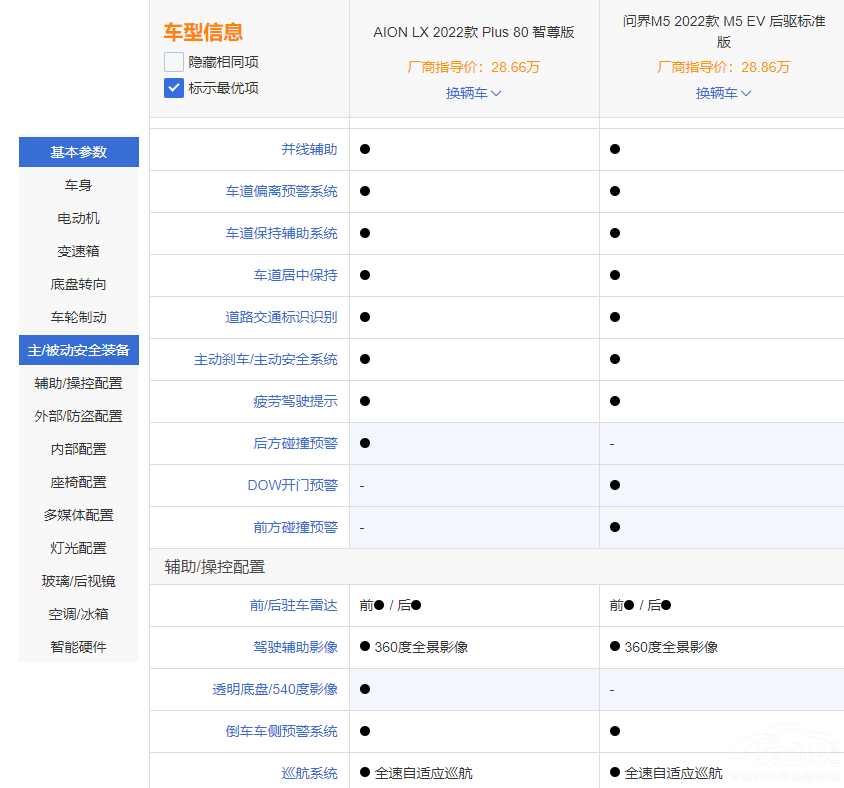The image size is (844, 788).
Task: Click 透明底盘/540度影像 feature link
Action: (274, 689)
